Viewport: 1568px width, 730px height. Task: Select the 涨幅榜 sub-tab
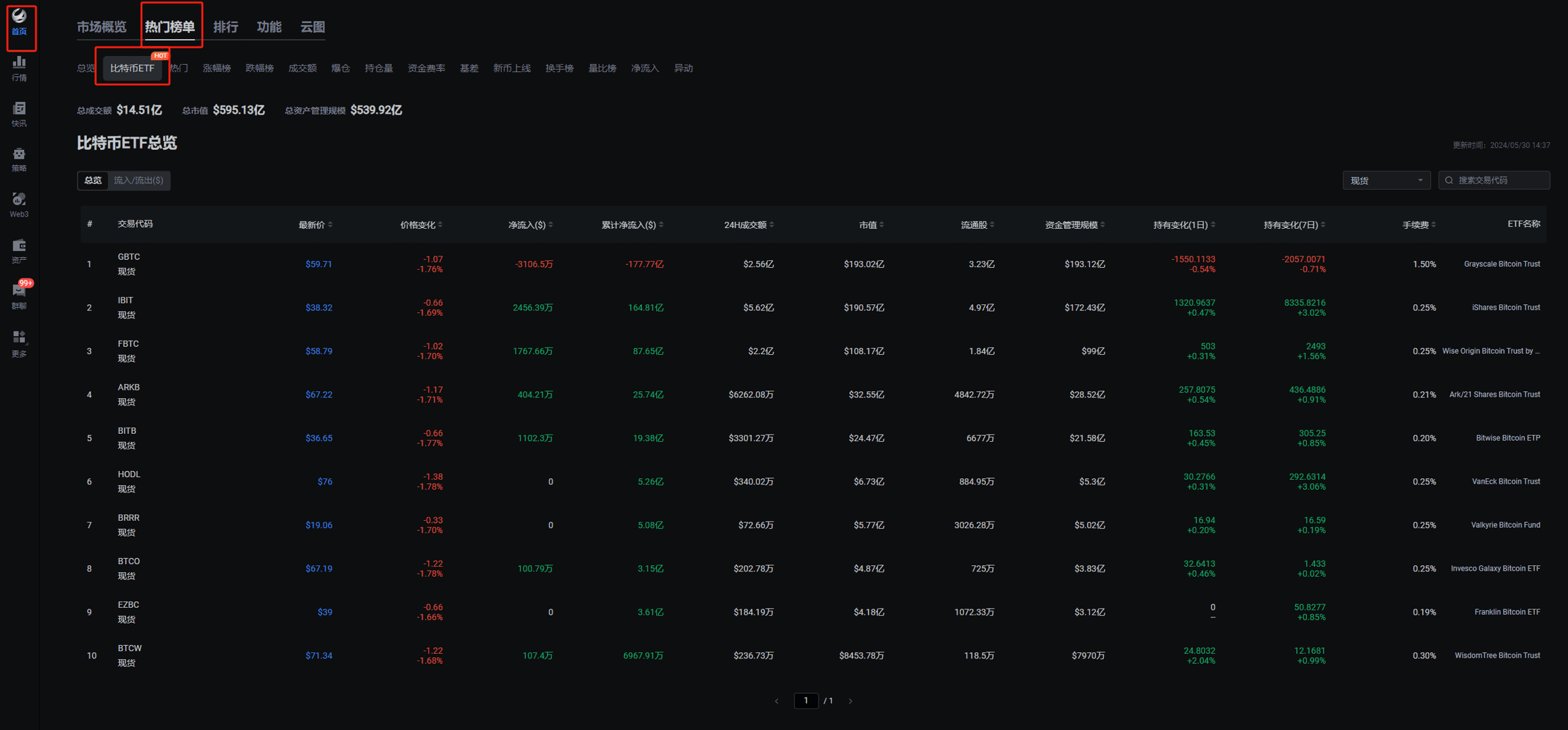(x=216, y=68)
